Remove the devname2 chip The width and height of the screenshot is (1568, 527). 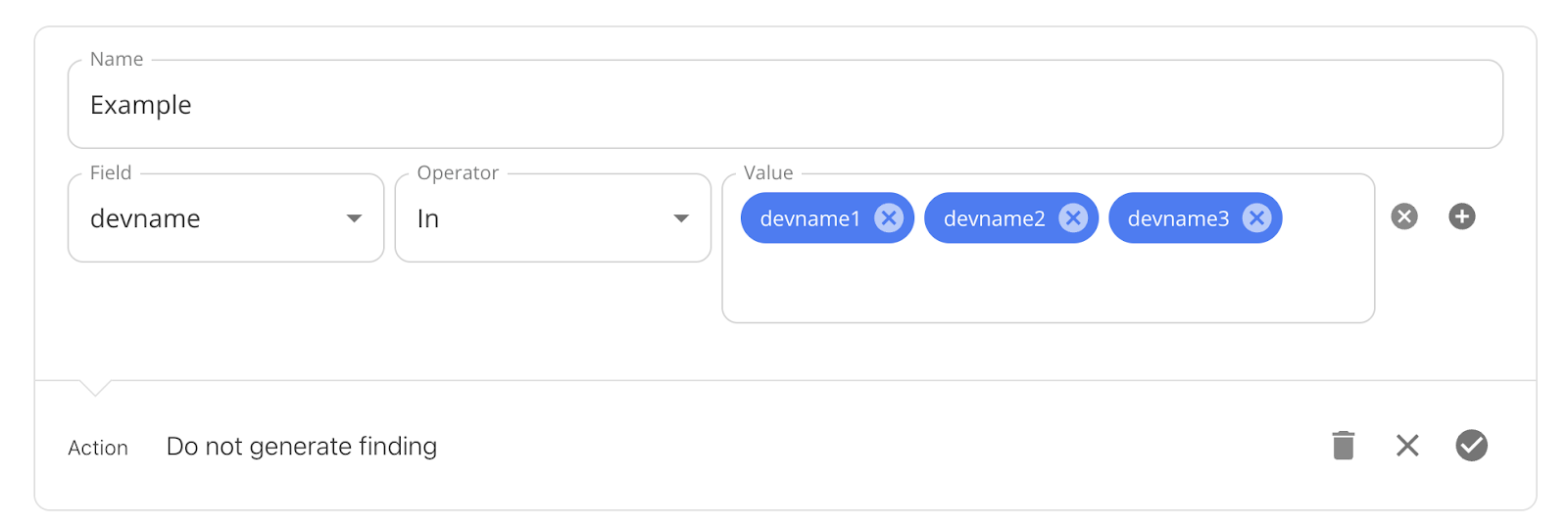pyautogui.click(x=1073, y=217)
